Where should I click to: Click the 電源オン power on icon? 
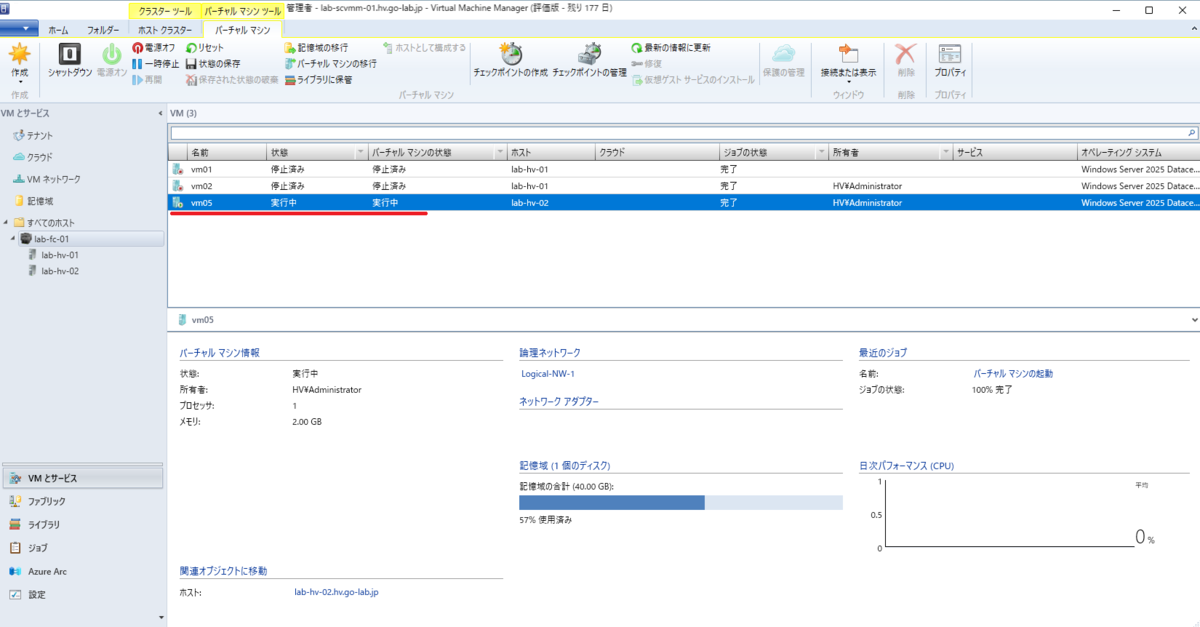point(112,55)
